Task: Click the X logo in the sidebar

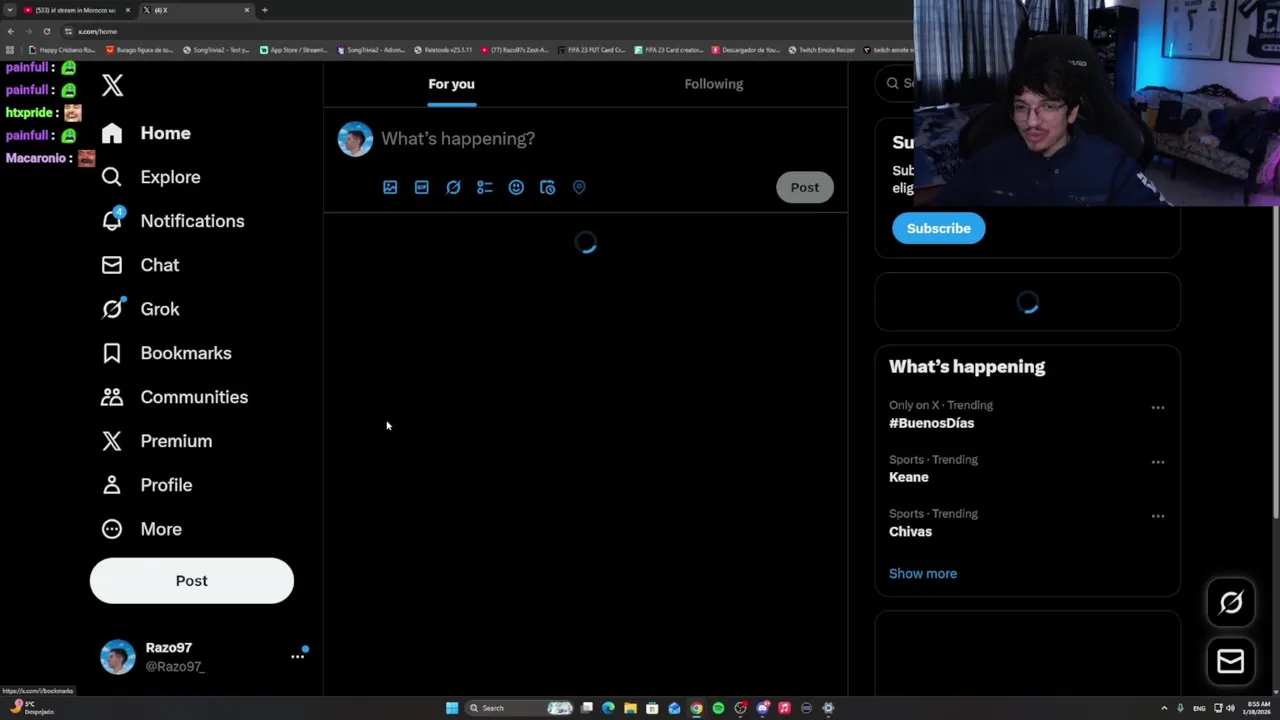Action: coord(113,85)
